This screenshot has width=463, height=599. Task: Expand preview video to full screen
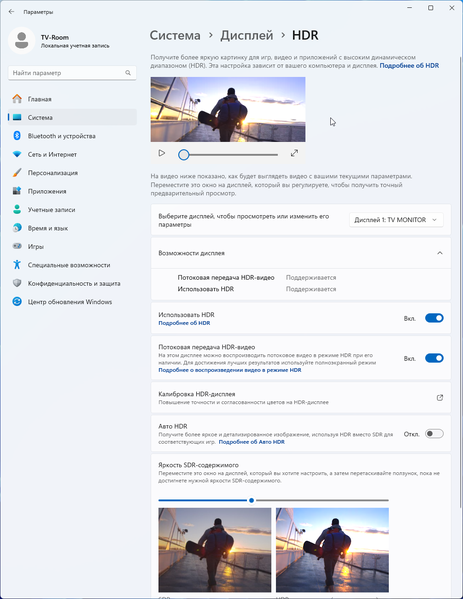[x=294, y=153]
